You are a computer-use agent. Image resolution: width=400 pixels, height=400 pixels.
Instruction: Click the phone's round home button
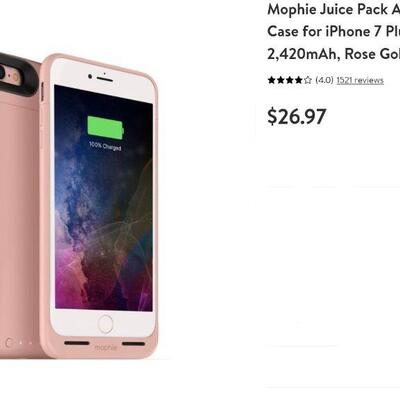(x=106, y=324)
